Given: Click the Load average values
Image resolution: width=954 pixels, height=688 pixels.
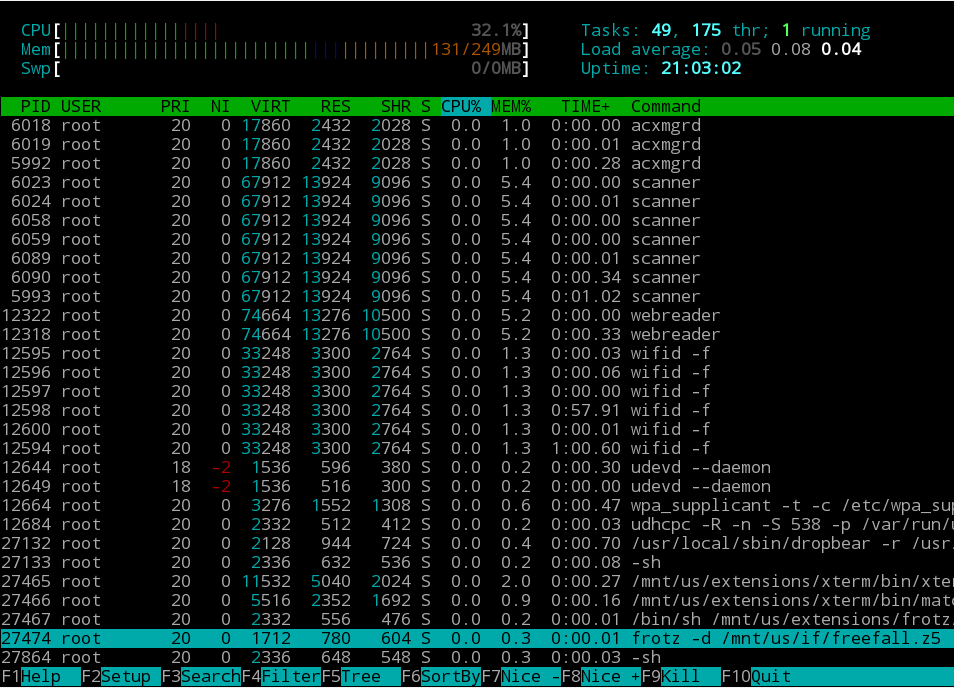Looking at the screenshot, I should [x=791, y=49].
